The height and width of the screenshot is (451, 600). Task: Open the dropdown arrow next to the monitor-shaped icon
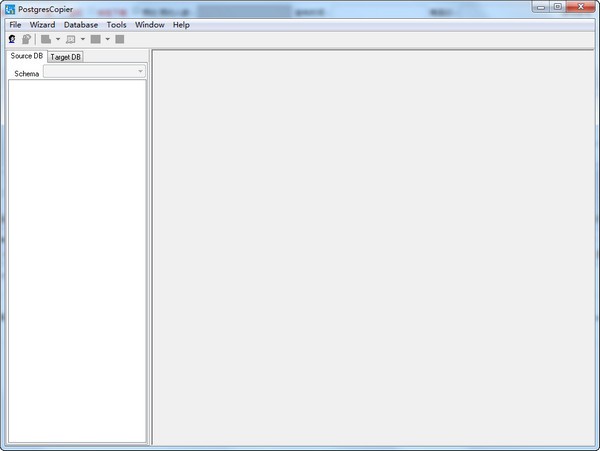[83, 39]
